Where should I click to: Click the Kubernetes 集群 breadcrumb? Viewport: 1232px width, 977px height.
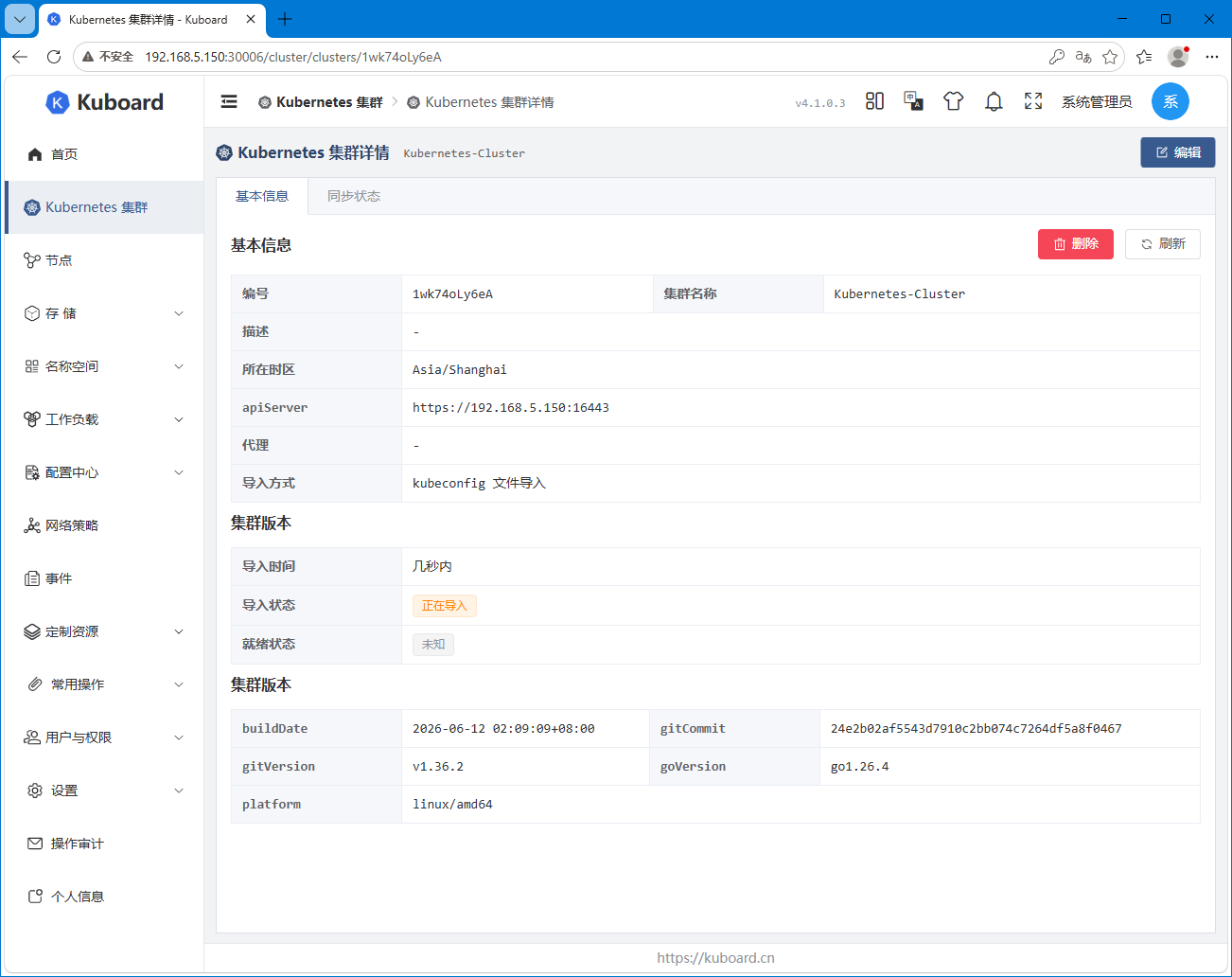coord(321,102)
